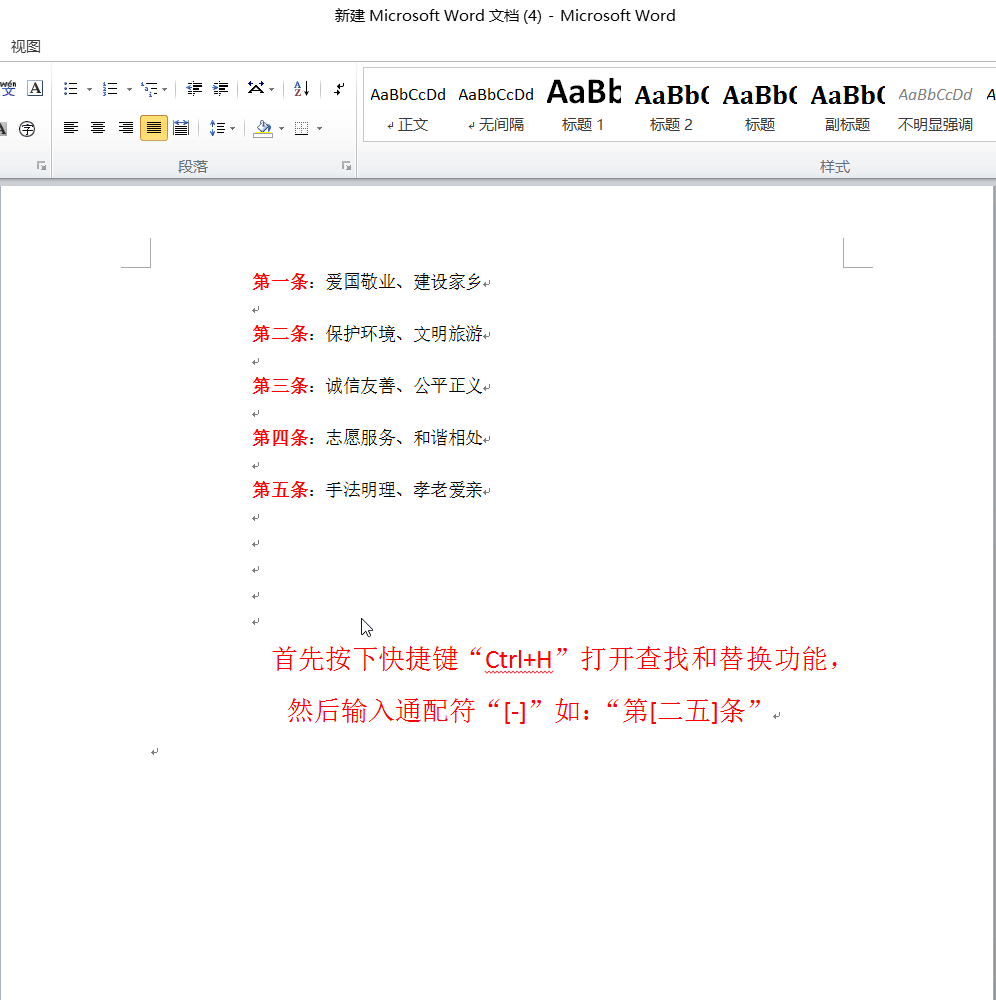Viewport: 996px width, 1000px height.
Task: Sort the selected text alphabetically
Action: [300, 88]
